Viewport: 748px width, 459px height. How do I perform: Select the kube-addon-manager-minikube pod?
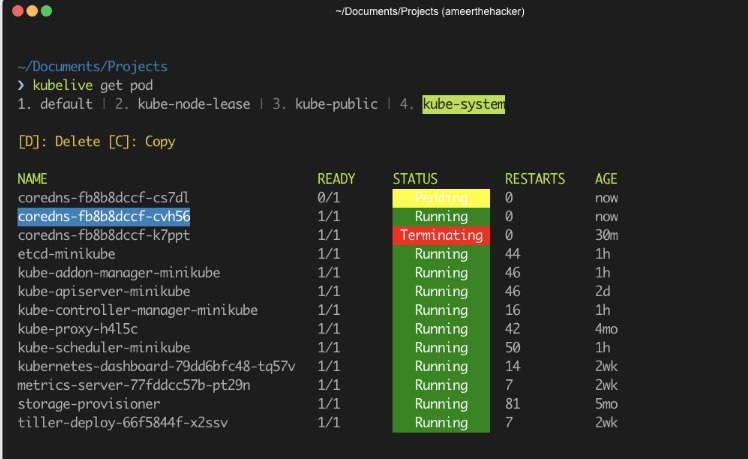(x=119, y=272)
